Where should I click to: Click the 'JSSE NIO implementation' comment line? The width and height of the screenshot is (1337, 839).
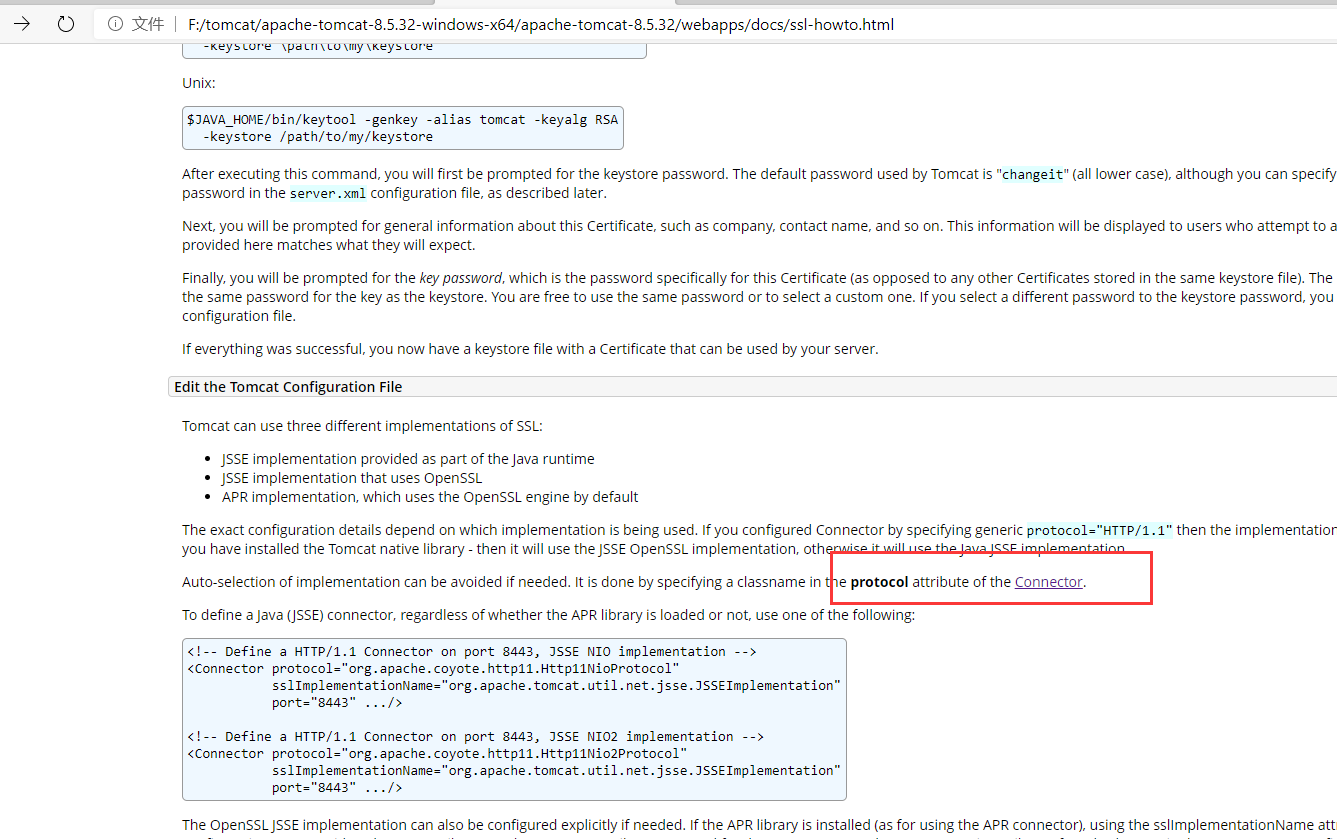[472, 651]
